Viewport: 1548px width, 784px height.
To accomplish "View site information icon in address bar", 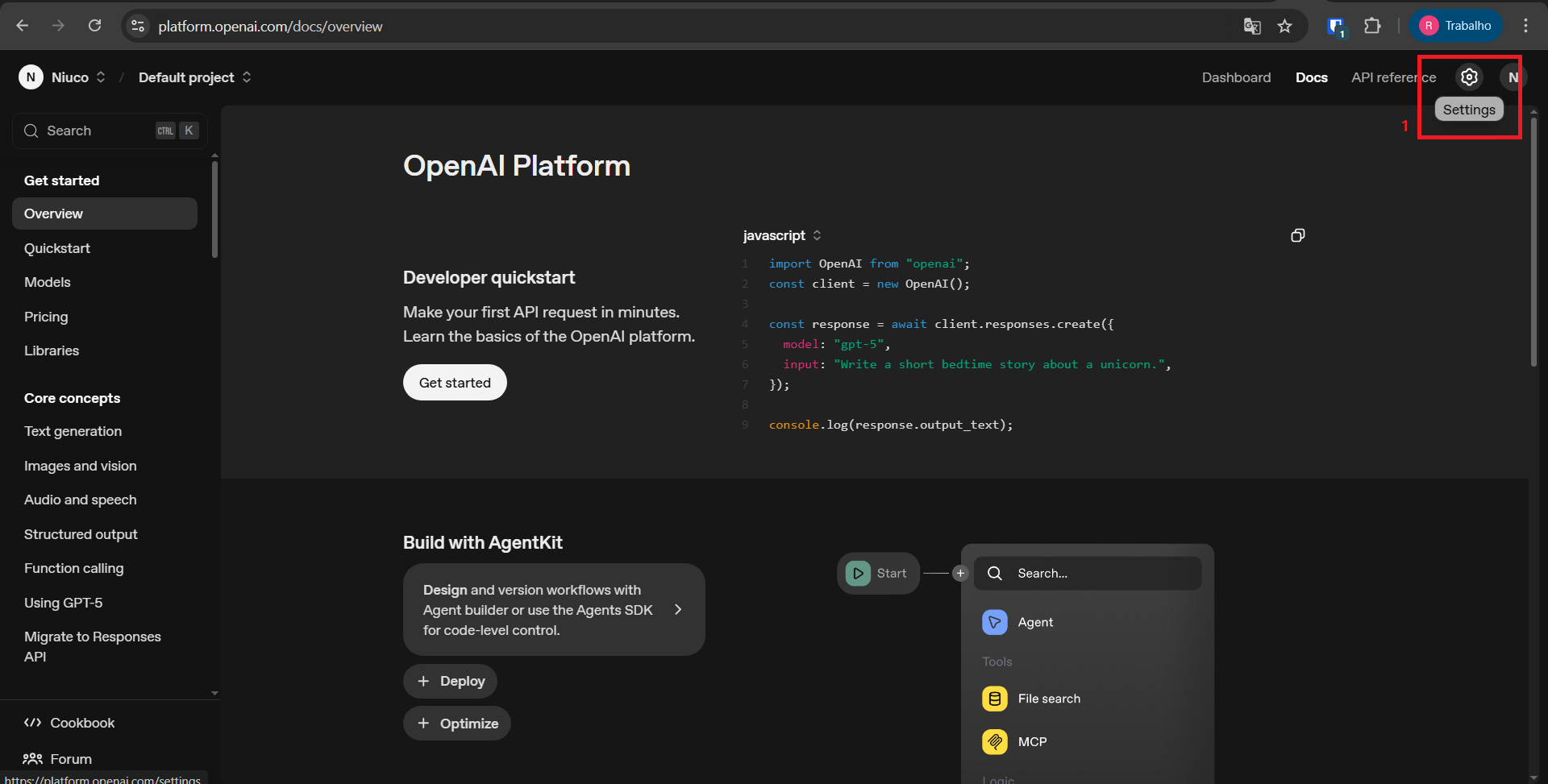I will tap(138, 26).
